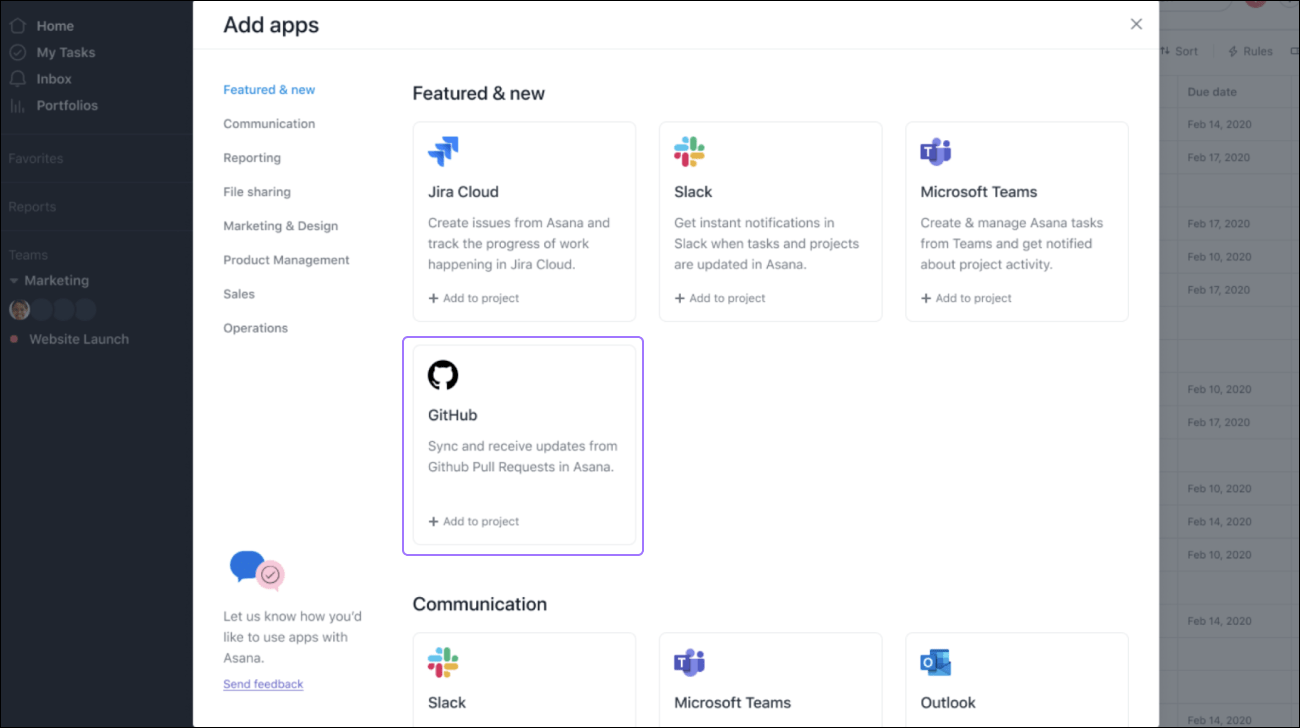Click the Due date column header
The image size is (1300, 728).
tap(1212, 92)
